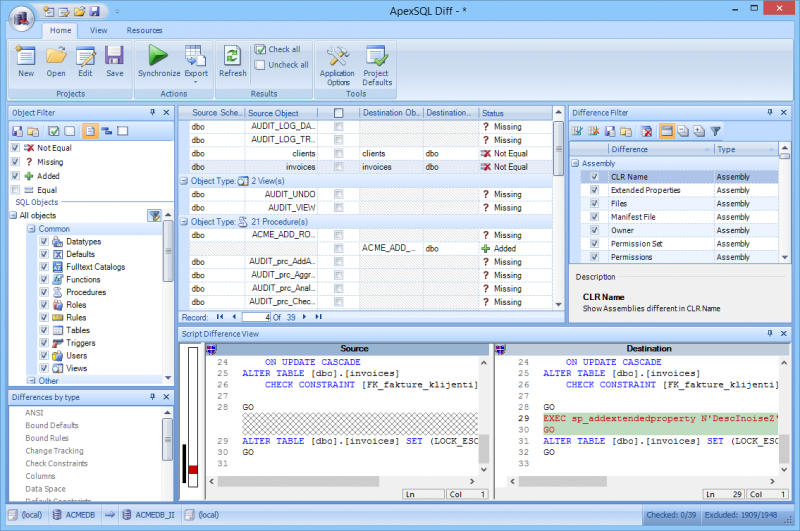The width and height of the screenshot is (800, 531).
Task: Click the Check all button
Action: pyautogui.click(x=277, y=49)
